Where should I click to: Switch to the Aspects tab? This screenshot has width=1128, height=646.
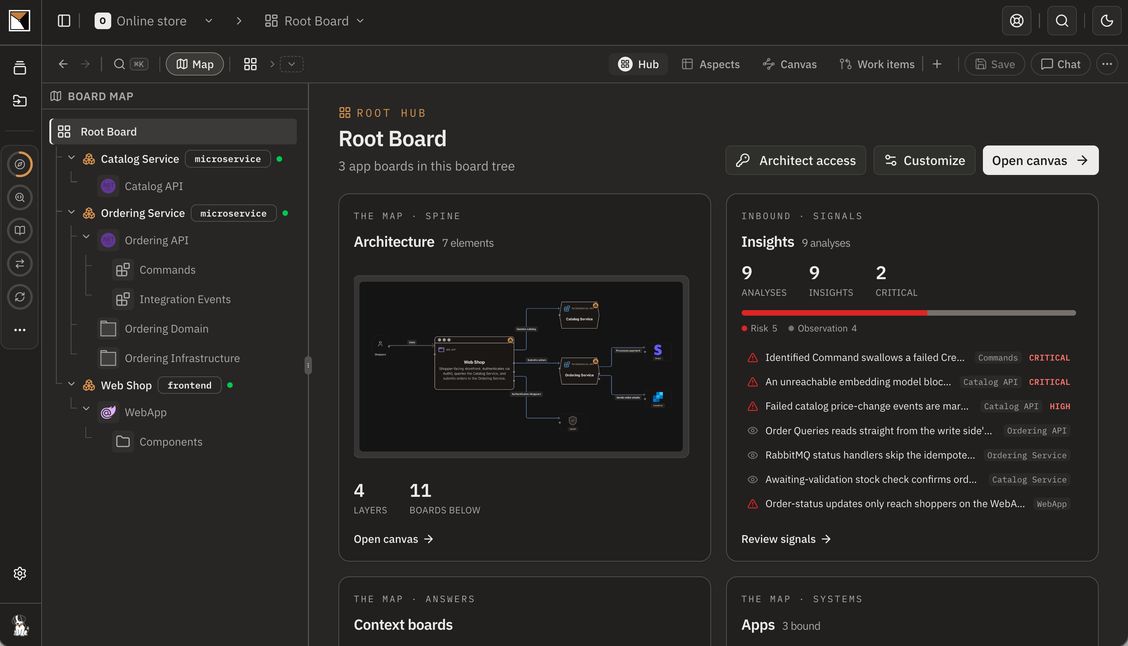click(x=711, y=64)
